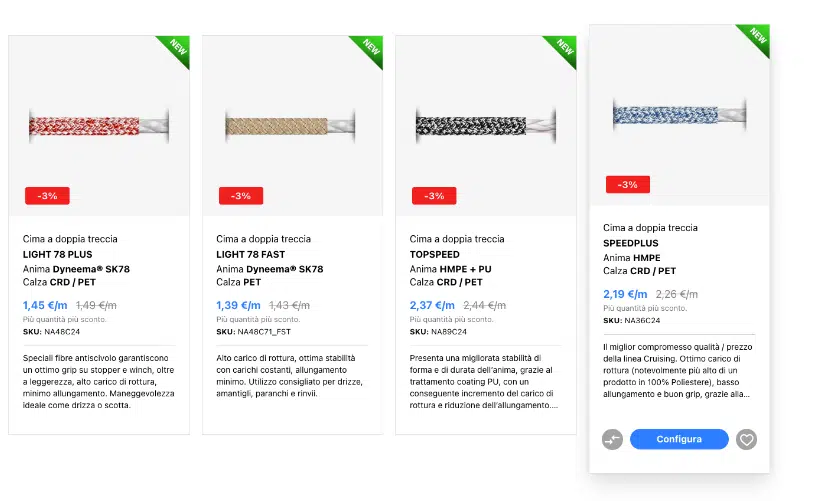The height and width of the screenshot is (501, 819).
Task: Click the -3% badge on LIGHT 78 PLUS
Action: (x=47, y=196)
